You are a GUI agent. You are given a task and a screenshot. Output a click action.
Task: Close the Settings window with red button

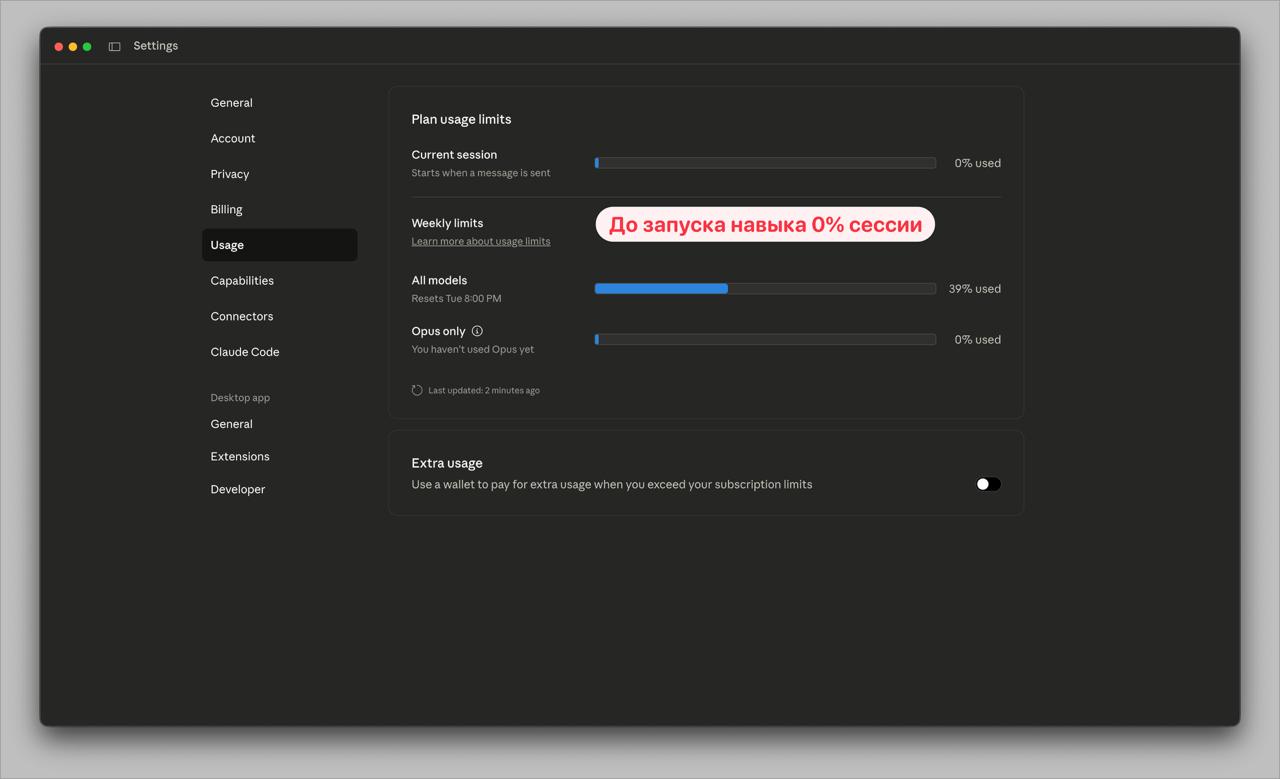(59, 47)
